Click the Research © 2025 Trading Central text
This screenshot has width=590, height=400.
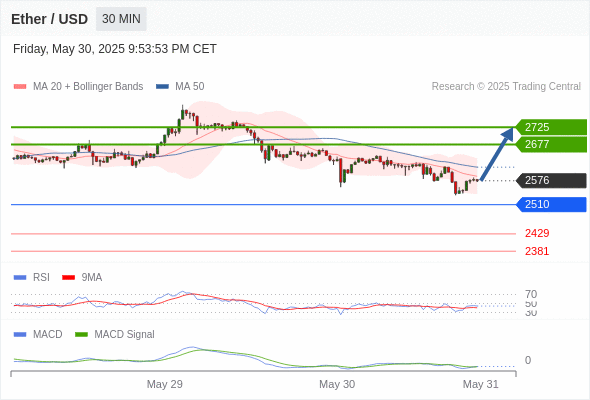506,87
